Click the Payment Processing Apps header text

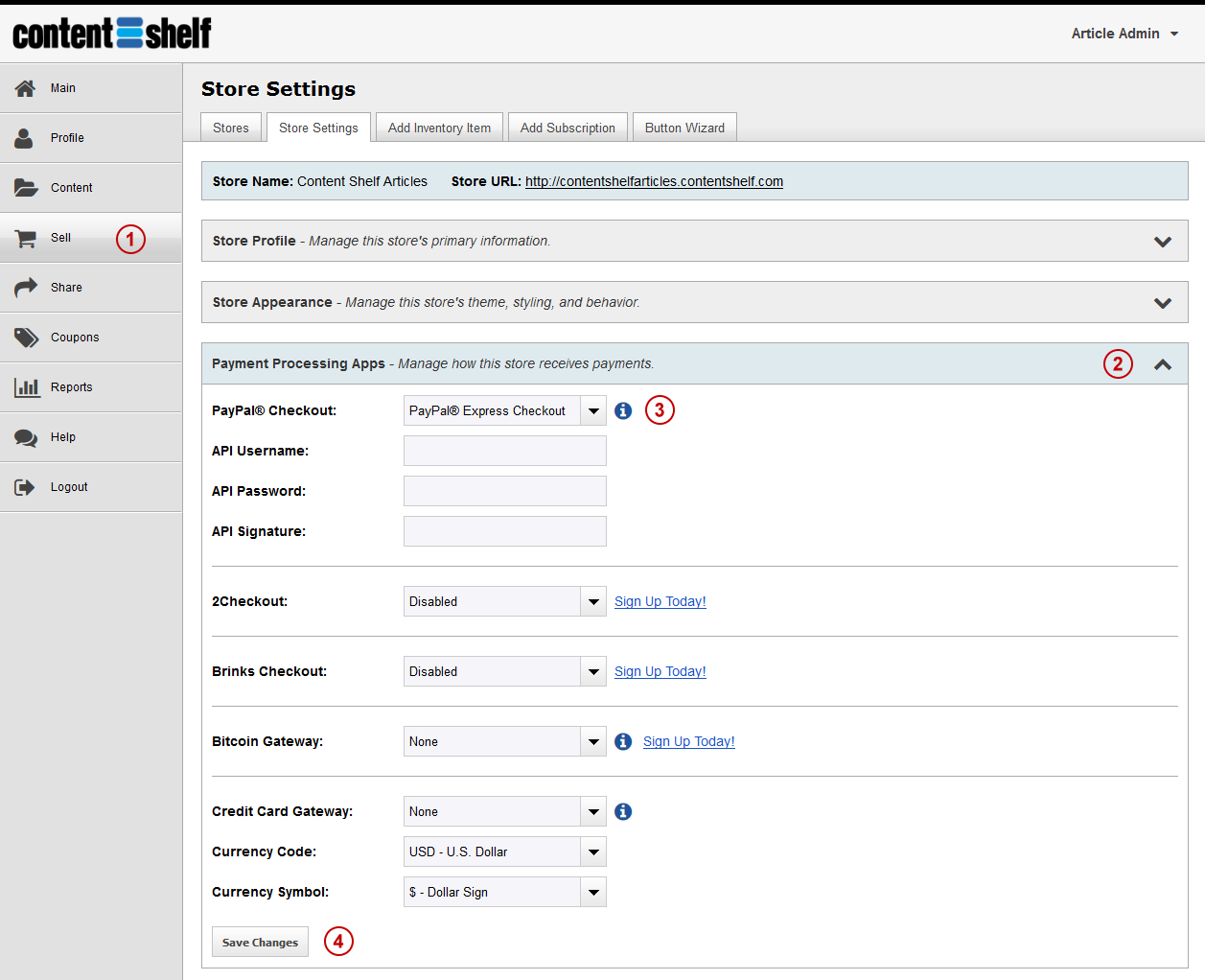pyautogui.click(x=298, y=363)
